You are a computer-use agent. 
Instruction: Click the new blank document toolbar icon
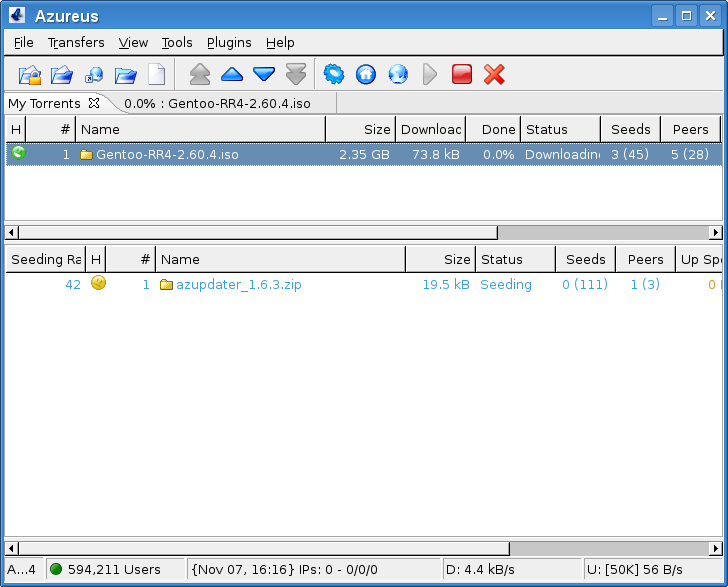coord(157,74)
